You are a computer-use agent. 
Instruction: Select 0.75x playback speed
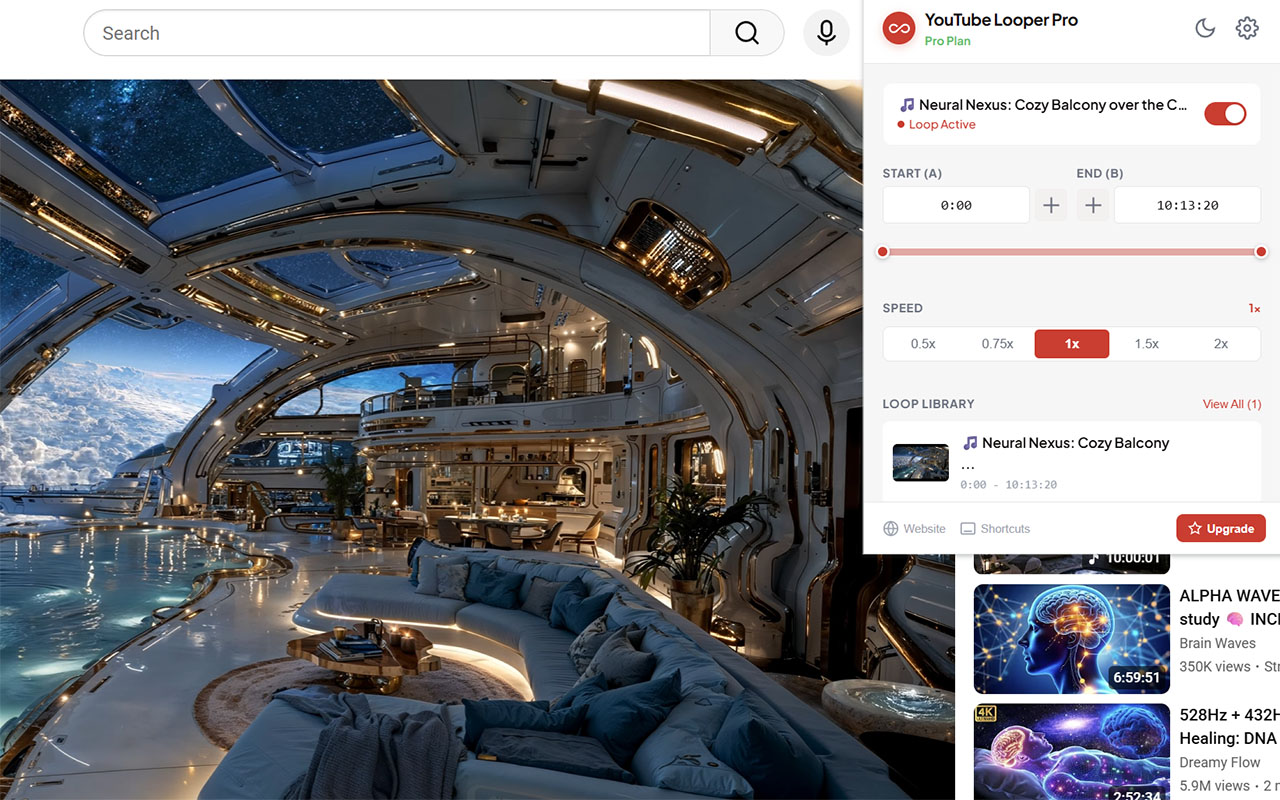(997, 344)
